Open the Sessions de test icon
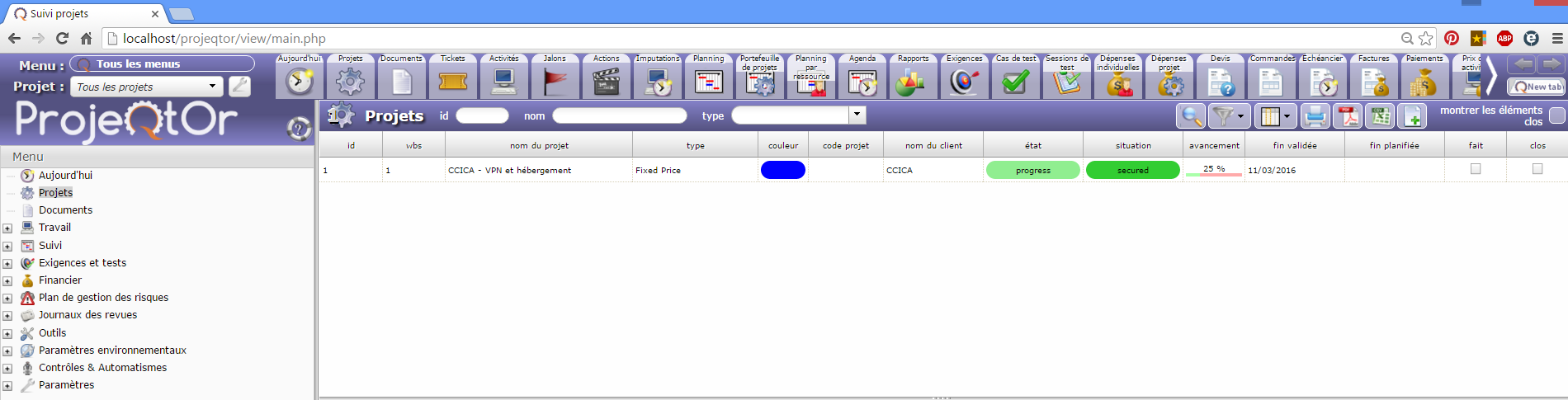The width and height of the screenshot is (1568, 400). click(1067, 83)
